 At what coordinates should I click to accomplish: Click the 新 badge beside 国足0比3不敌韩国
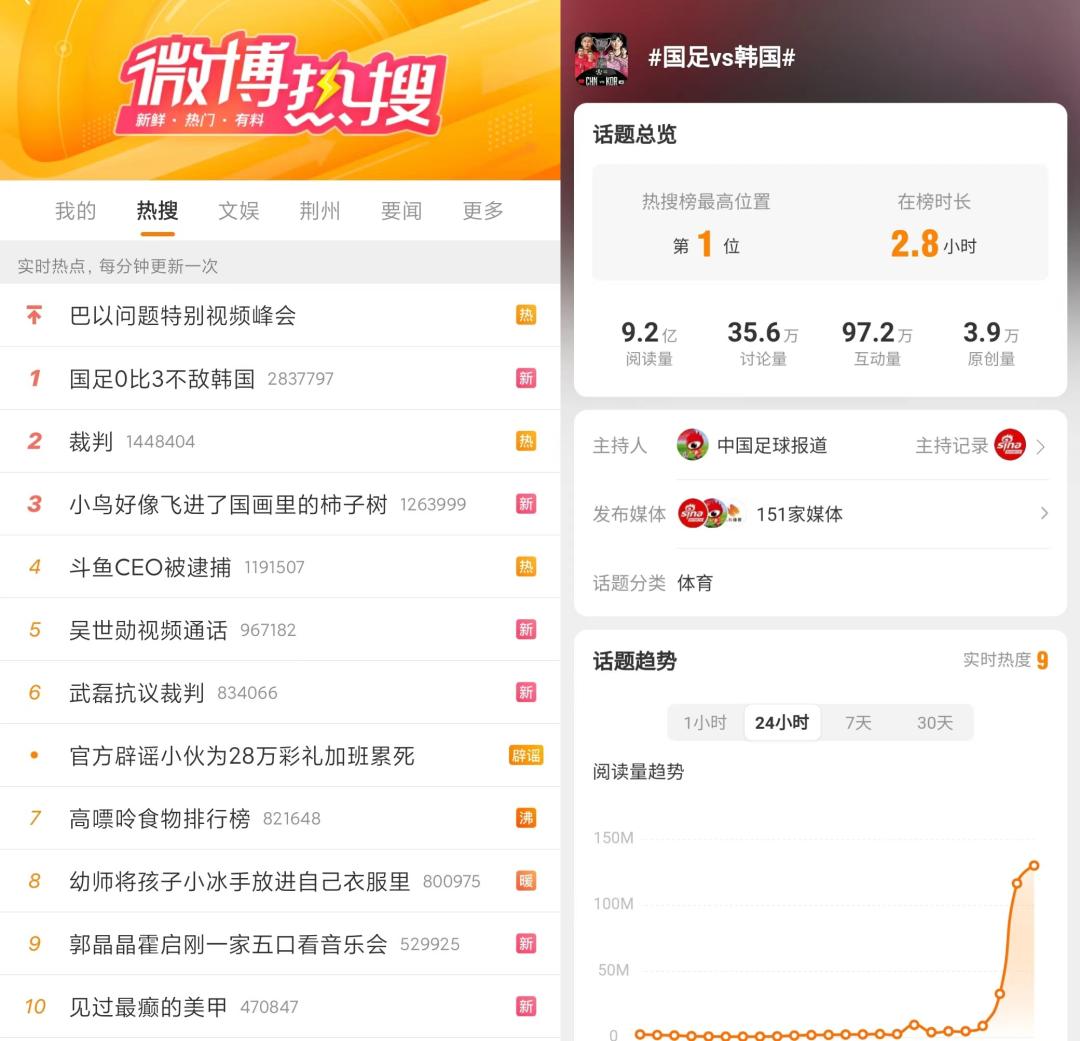[526, 378]
